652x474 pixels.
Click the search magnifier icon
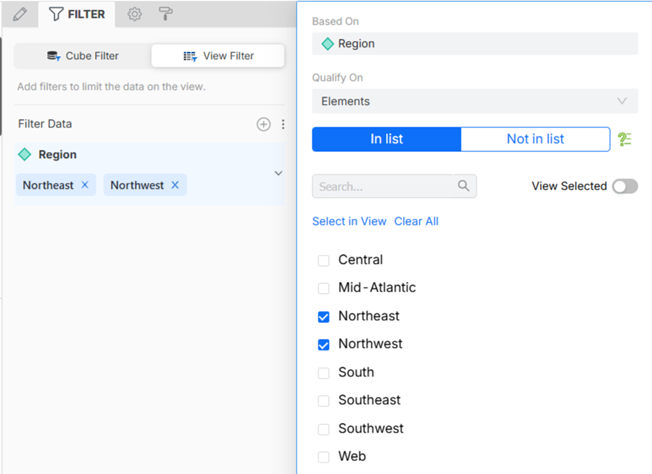click(463, 186)
